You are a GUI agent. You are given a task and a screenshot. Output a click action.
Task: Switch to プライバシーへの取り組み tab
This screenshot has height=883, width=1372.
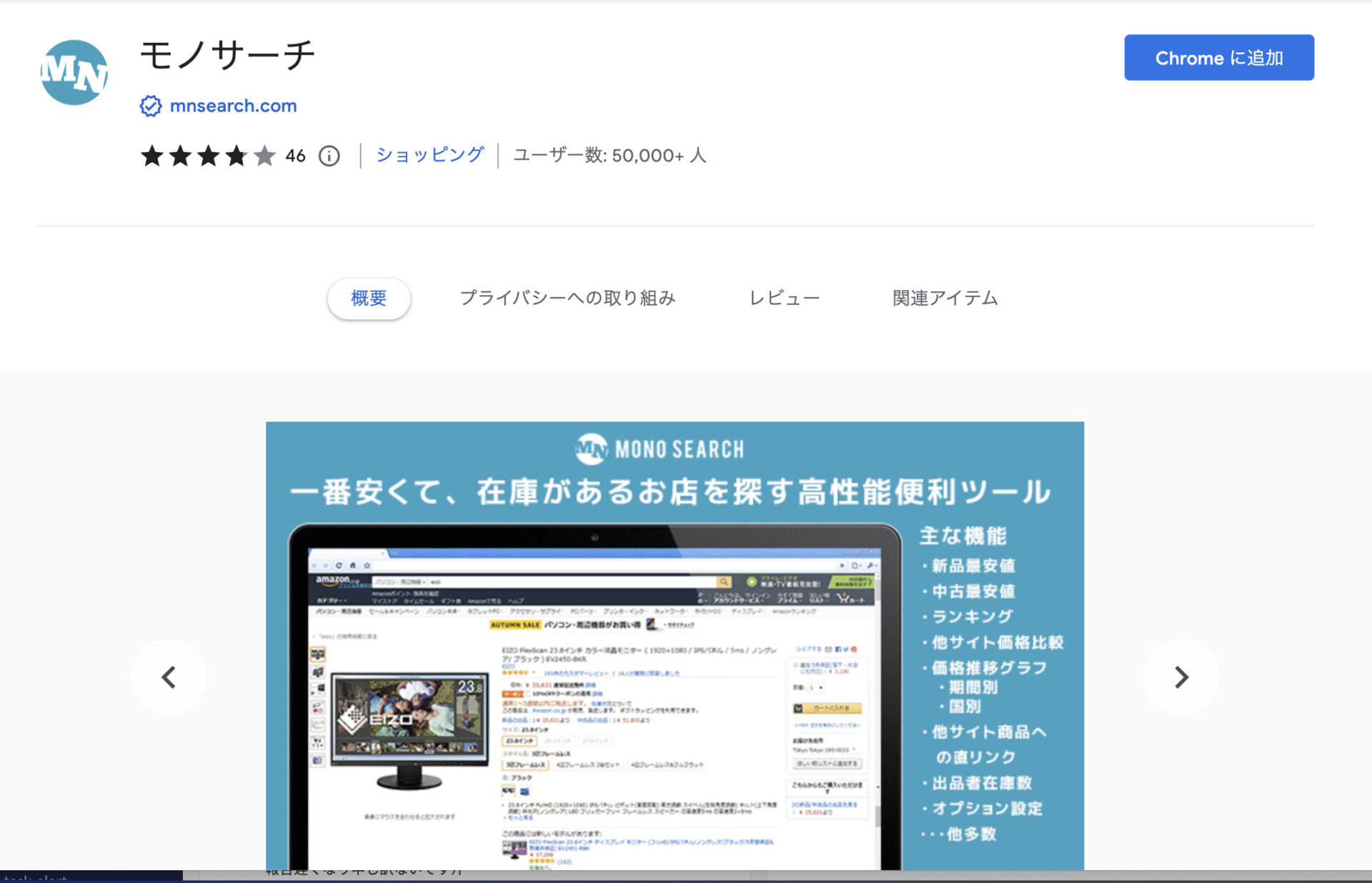(x=567, y=298)
